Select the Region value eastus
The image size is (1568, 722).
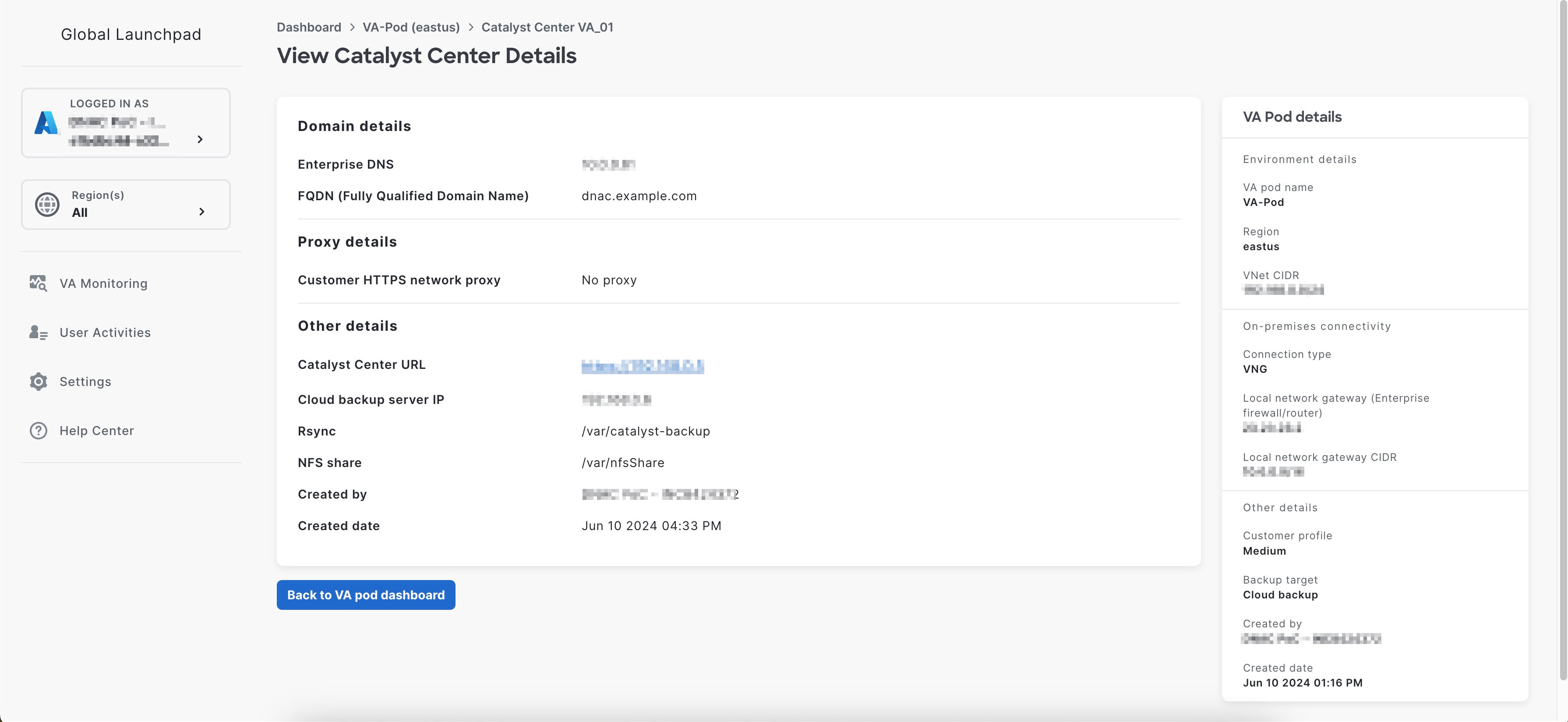point(1261,247)
